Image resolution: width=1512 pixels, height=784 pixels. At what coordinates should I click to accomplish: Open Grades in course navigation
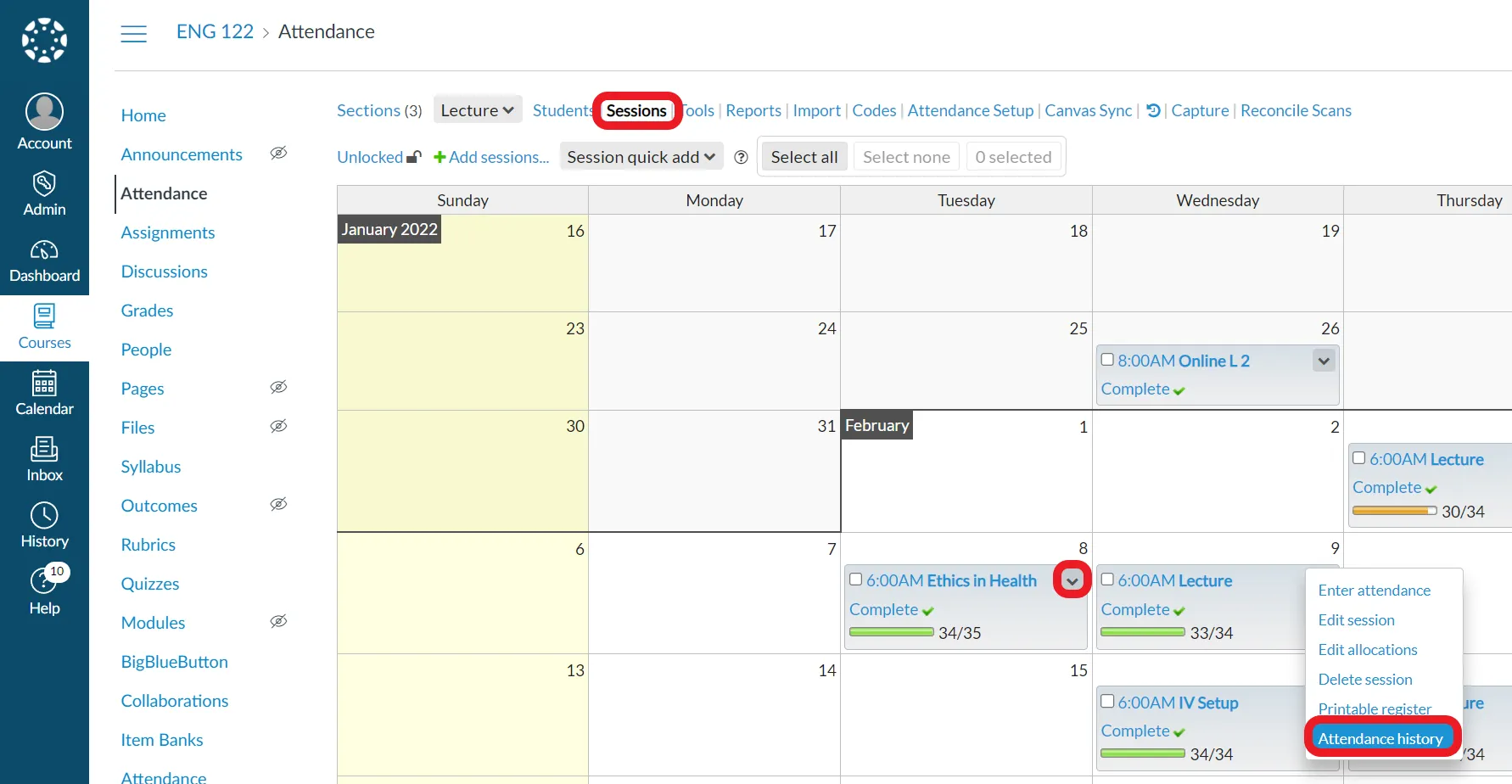pyautogui.click(x=147, y=311)
